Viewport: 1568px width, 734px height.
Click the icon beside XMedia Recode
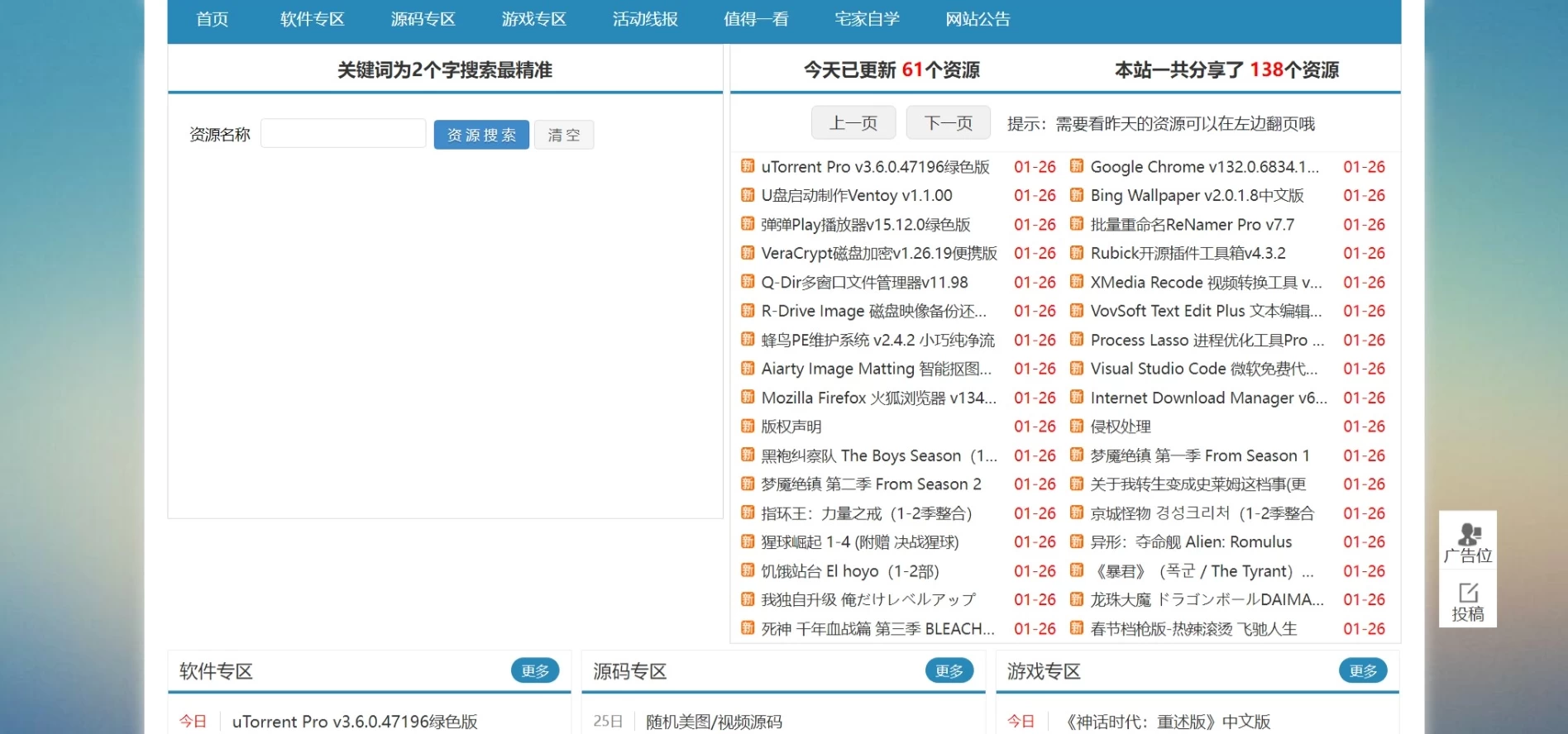point(1077,282)
